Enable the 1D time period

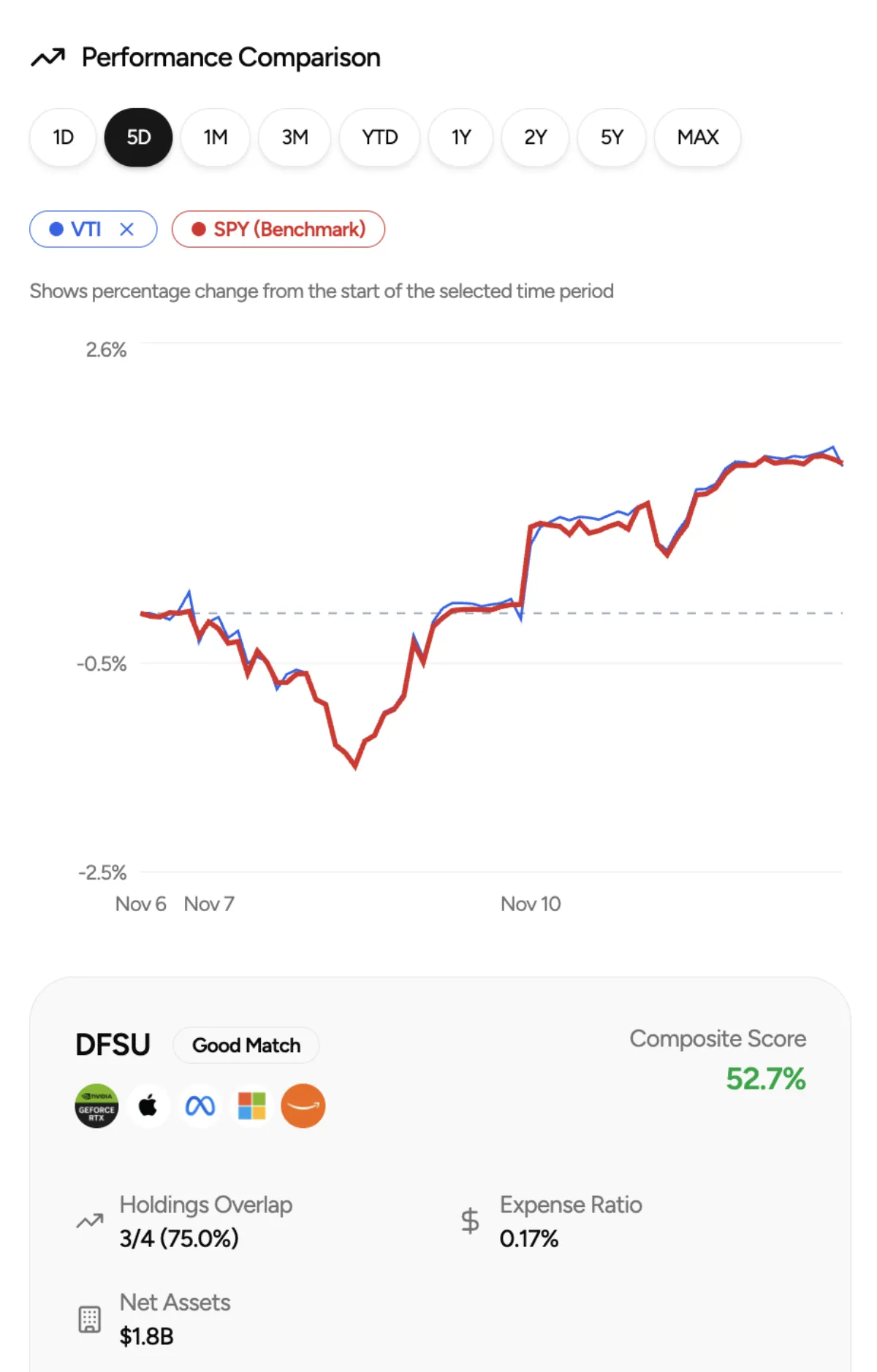pos(63,137)
